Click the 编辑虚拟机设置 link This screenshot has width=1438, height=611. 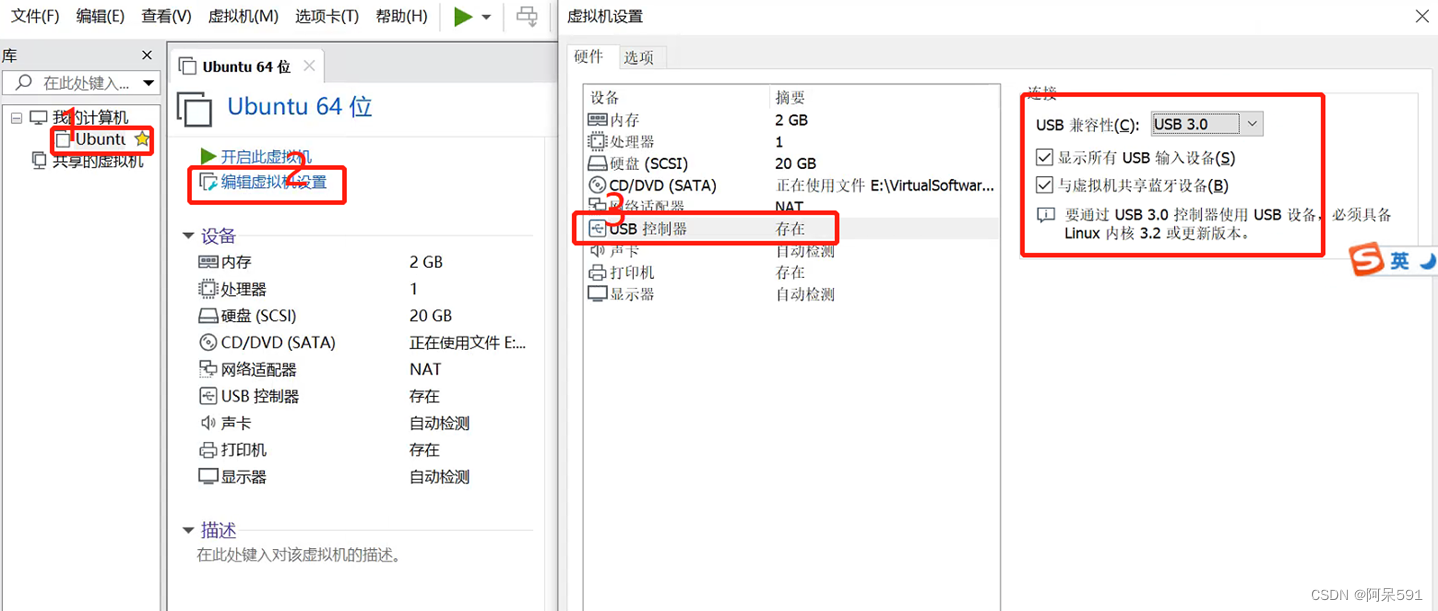[274, 182]
